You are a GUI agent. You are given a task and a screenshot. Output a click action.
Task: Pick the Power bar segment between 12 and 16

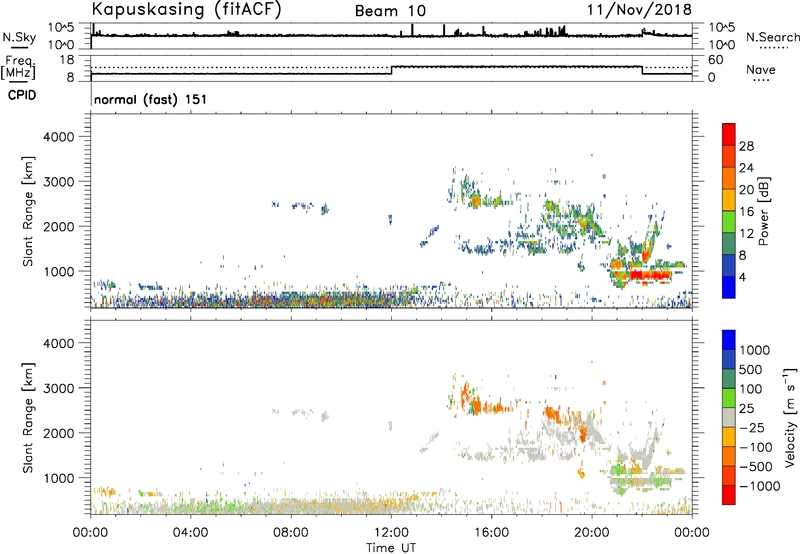tap(729, 222)
